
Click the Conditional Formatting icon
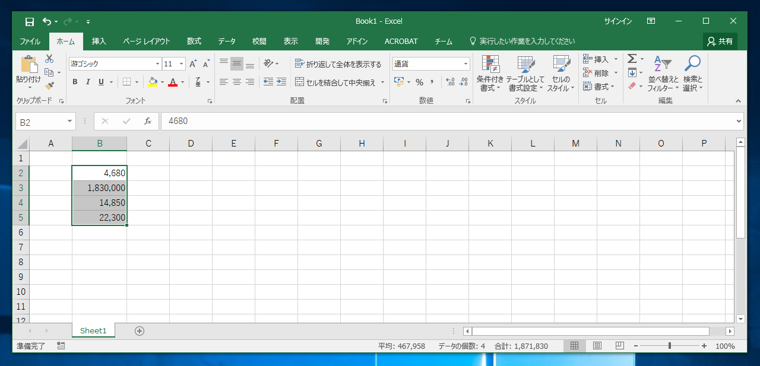click(490, 64)
